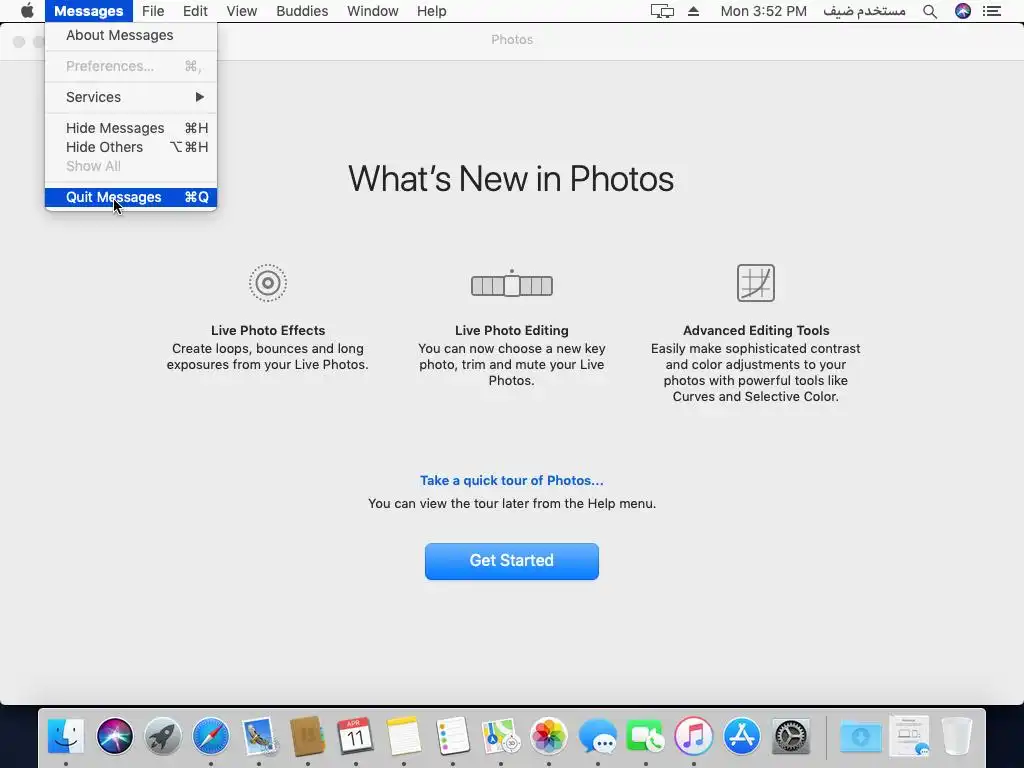
Task: Click the Advanced Editing Tools heading
Action: coord(756,330)
